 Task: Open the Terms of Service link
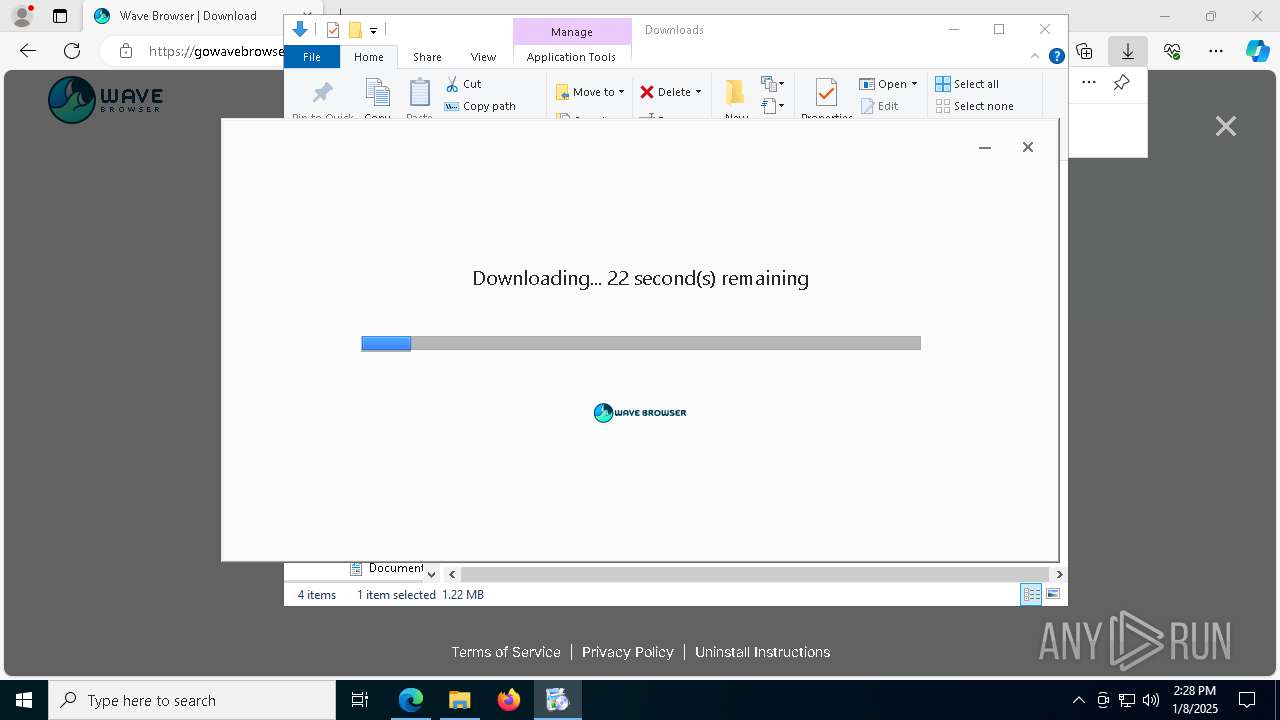[x=506, y=651]
